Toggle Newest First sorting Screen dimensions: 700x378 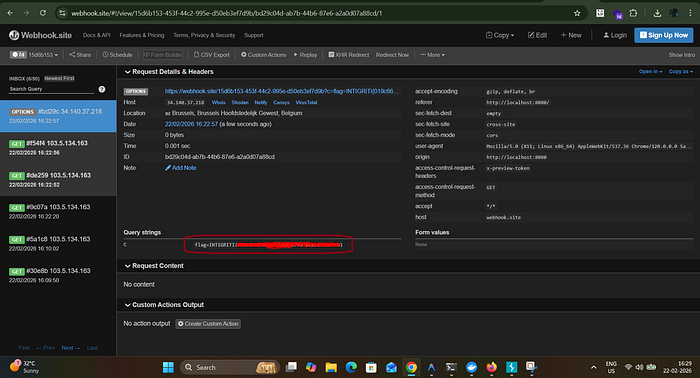pyautogui.click(x=59, y=79)
